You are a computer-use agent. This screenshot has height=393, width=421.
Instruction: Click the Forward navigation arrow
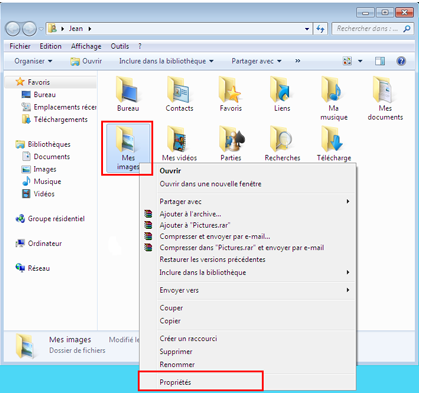pyautogui.click(x=29, y=29)
